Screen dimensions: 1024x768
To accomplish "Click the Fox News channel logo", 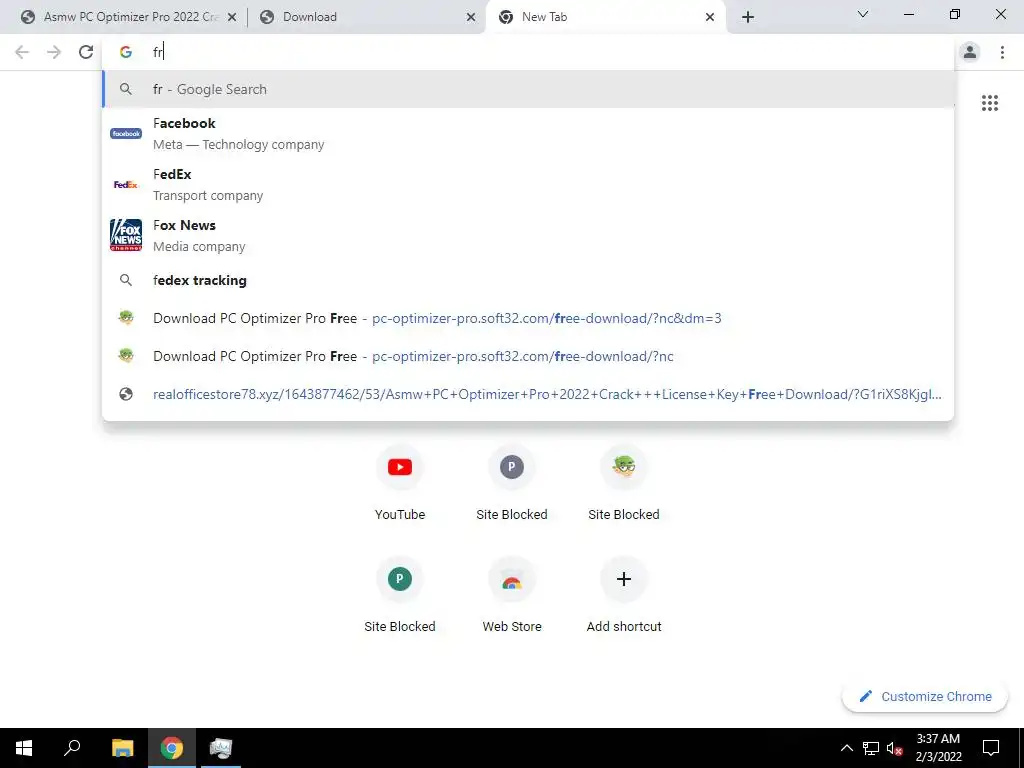I will point(126,235).
